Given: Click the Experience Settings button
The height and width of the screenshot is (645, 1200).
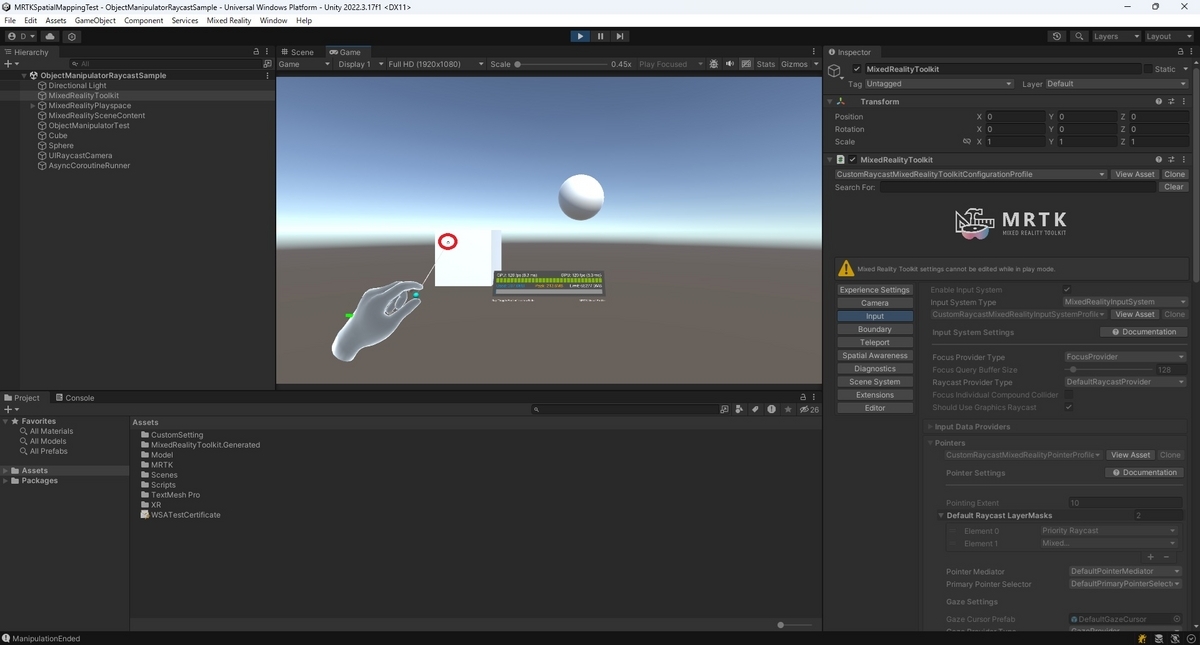Looking at the screenshot, I should click(x=875, y=290).
